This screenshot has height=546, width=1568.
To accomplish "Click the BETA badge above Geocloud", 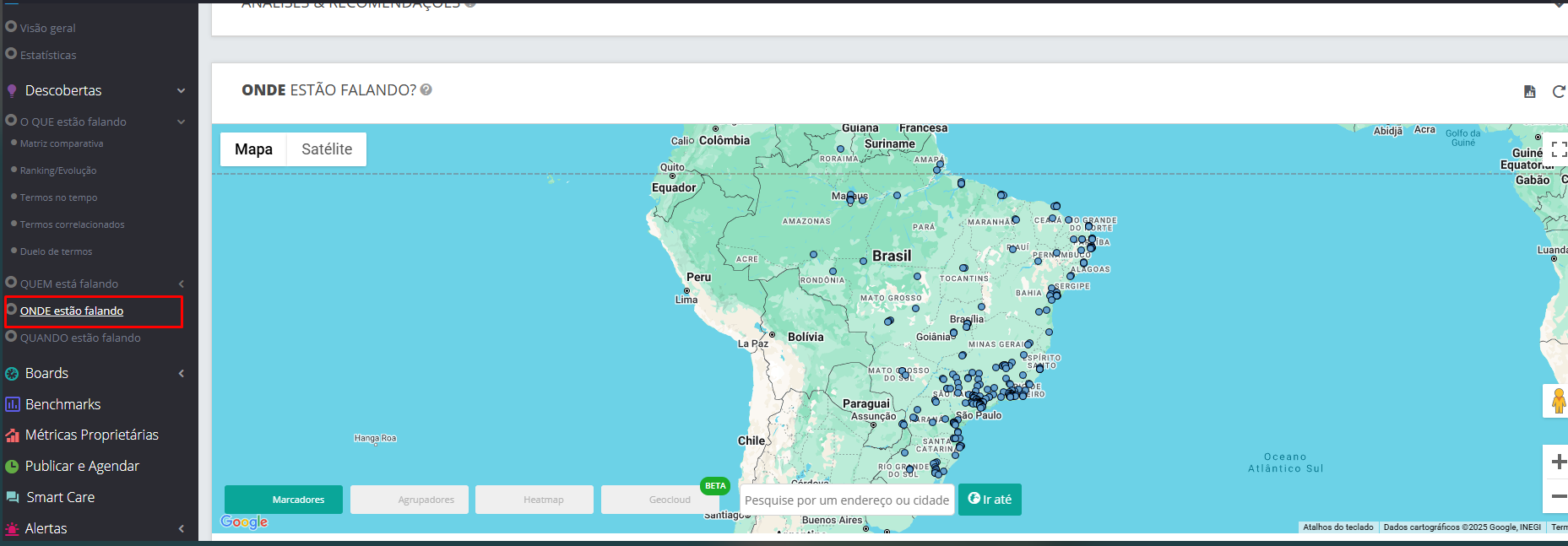I will 715,486.
